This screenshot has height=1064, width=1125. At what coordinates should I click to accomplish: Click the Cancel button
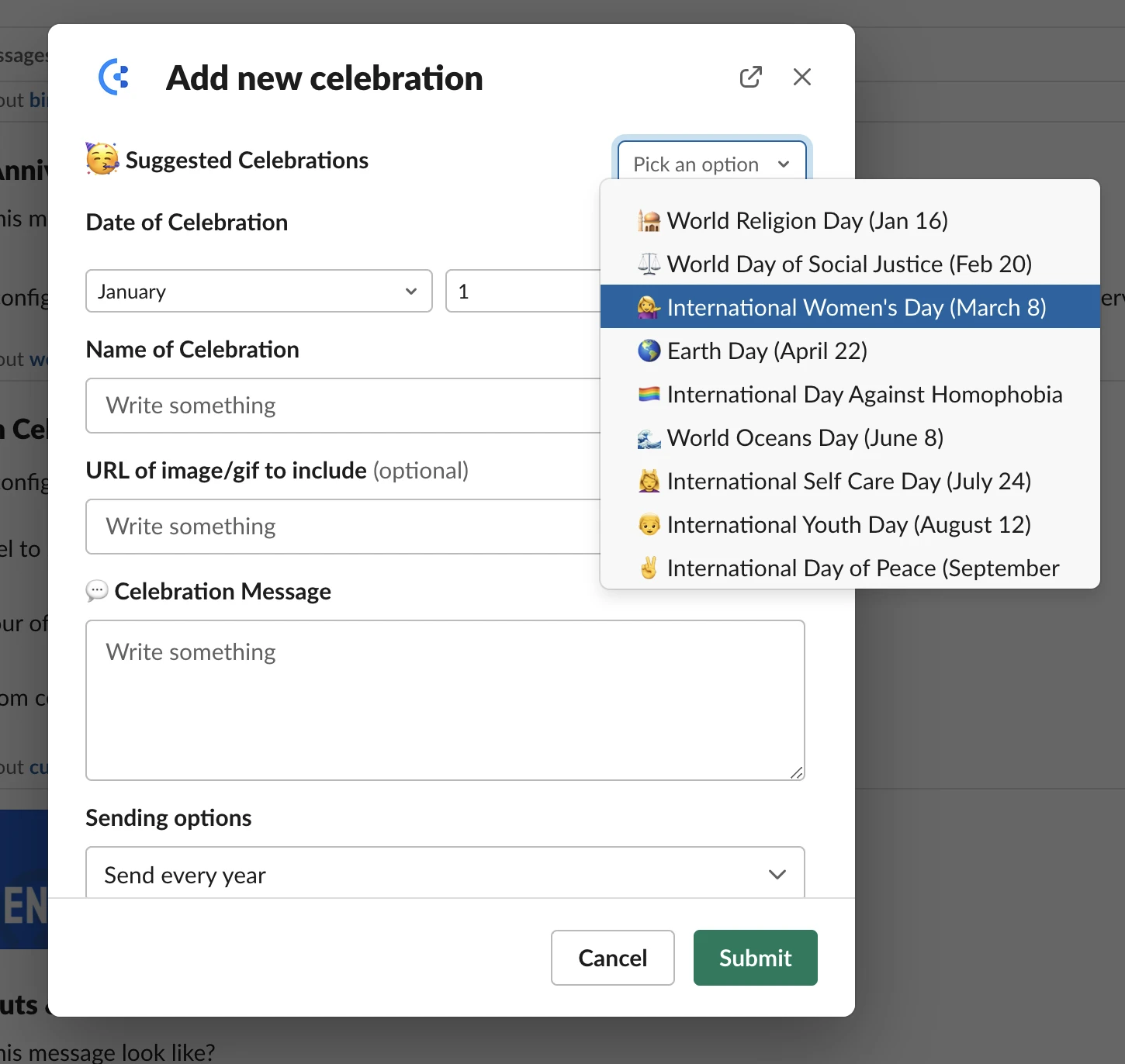[613, 958]
